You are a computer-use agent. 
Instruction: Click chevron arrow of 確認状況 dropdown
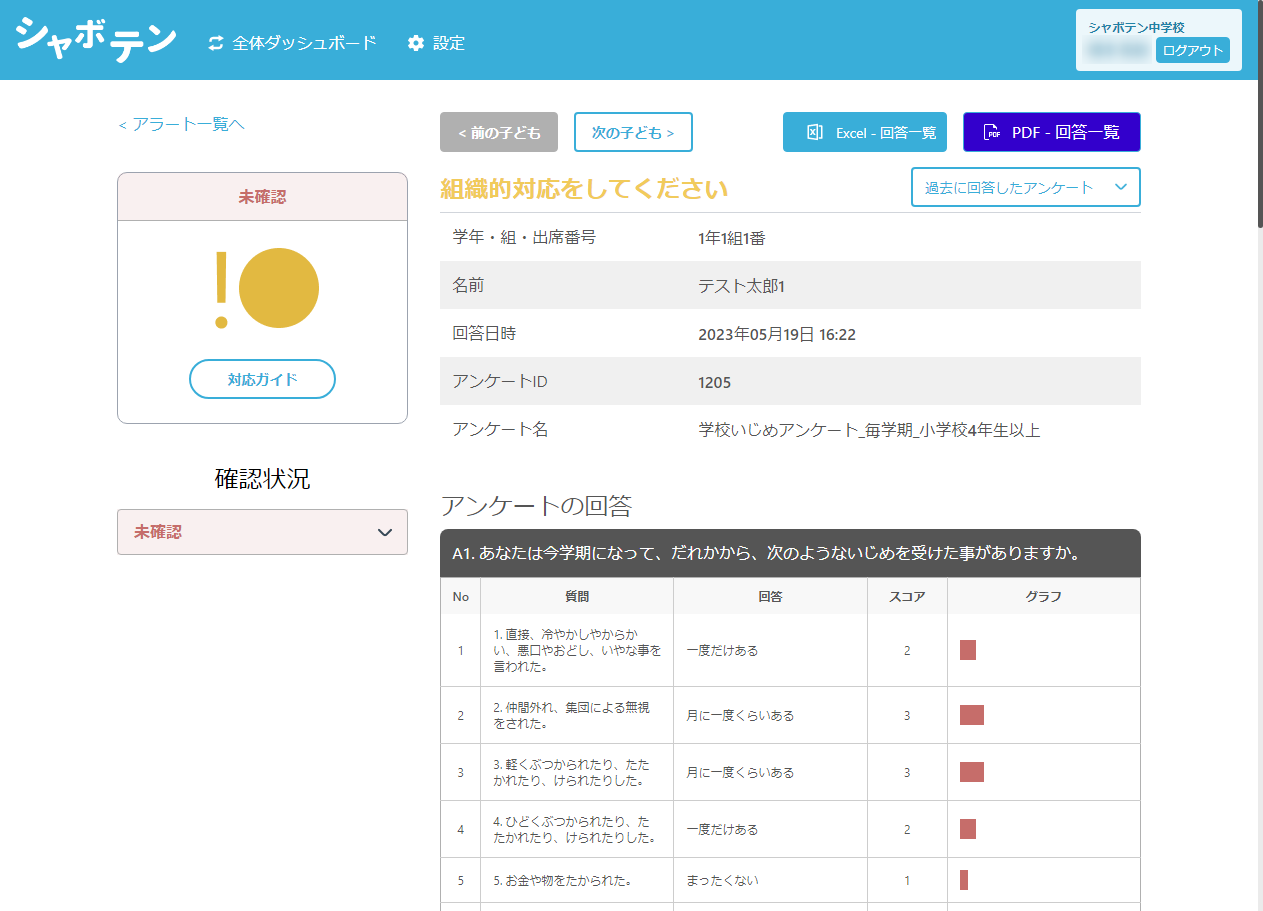tap(385, 532)
